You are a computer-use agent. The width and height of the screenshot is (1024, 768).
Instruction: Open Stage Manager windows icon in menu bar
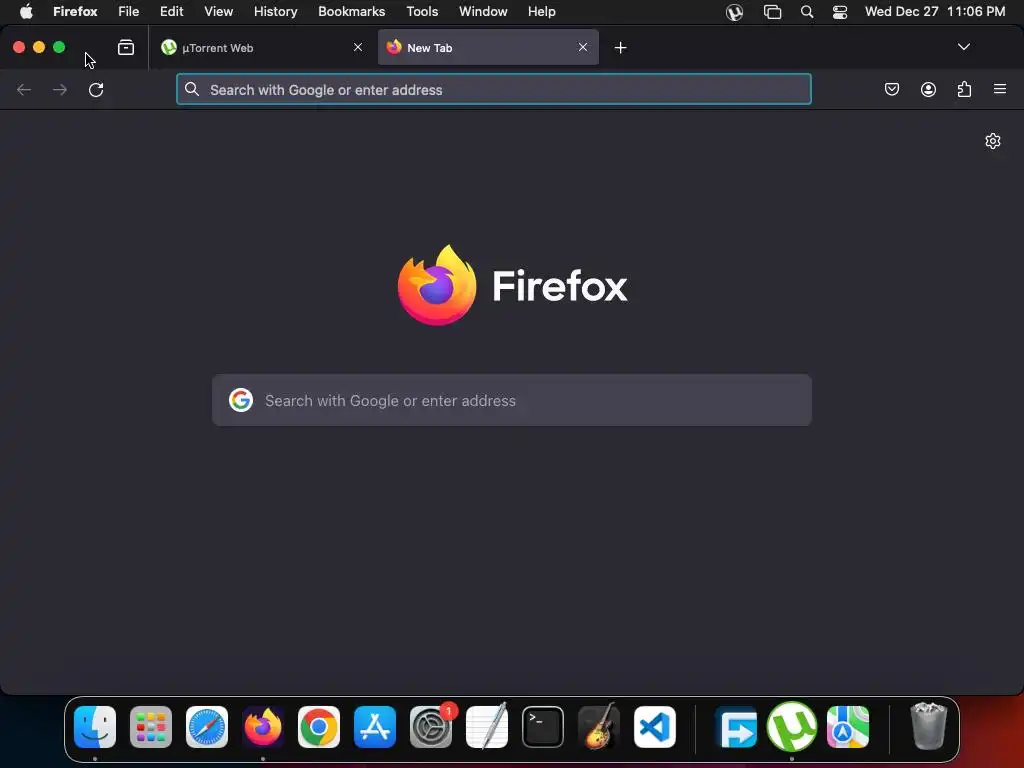point(772,12)
